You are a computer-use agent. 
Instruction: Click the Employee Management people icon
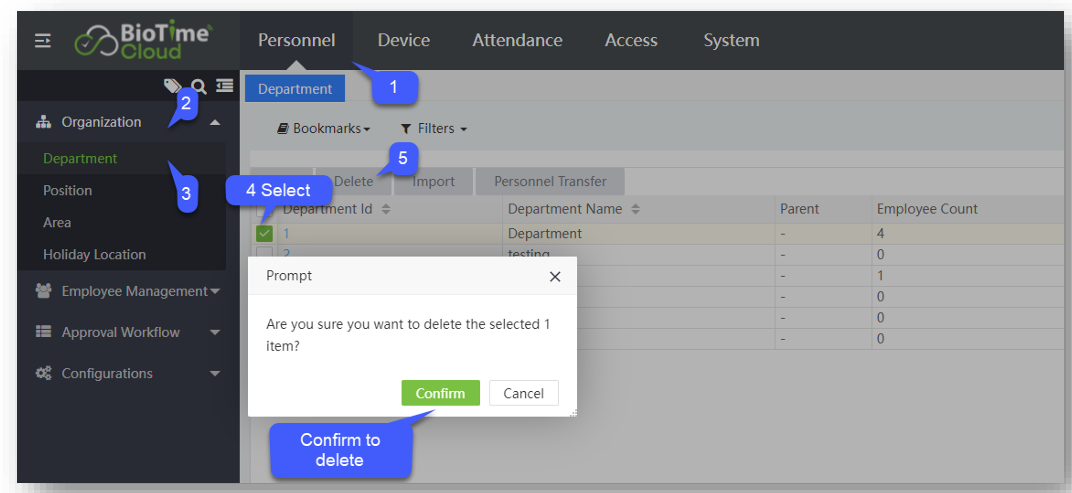click(43, 292)
